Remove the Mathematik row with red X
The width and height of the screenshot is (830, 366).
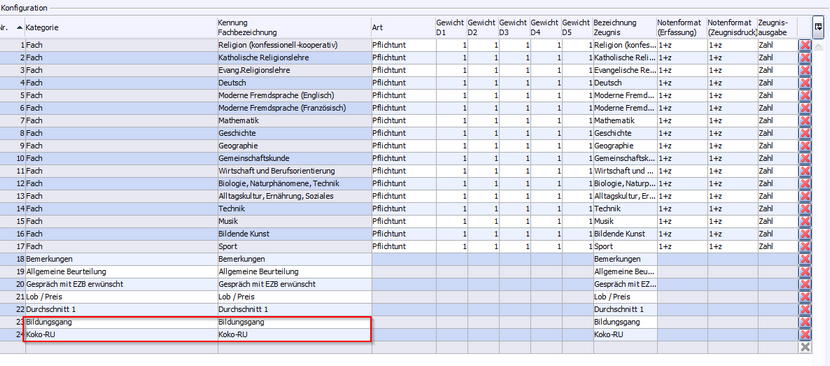point(805,121)
